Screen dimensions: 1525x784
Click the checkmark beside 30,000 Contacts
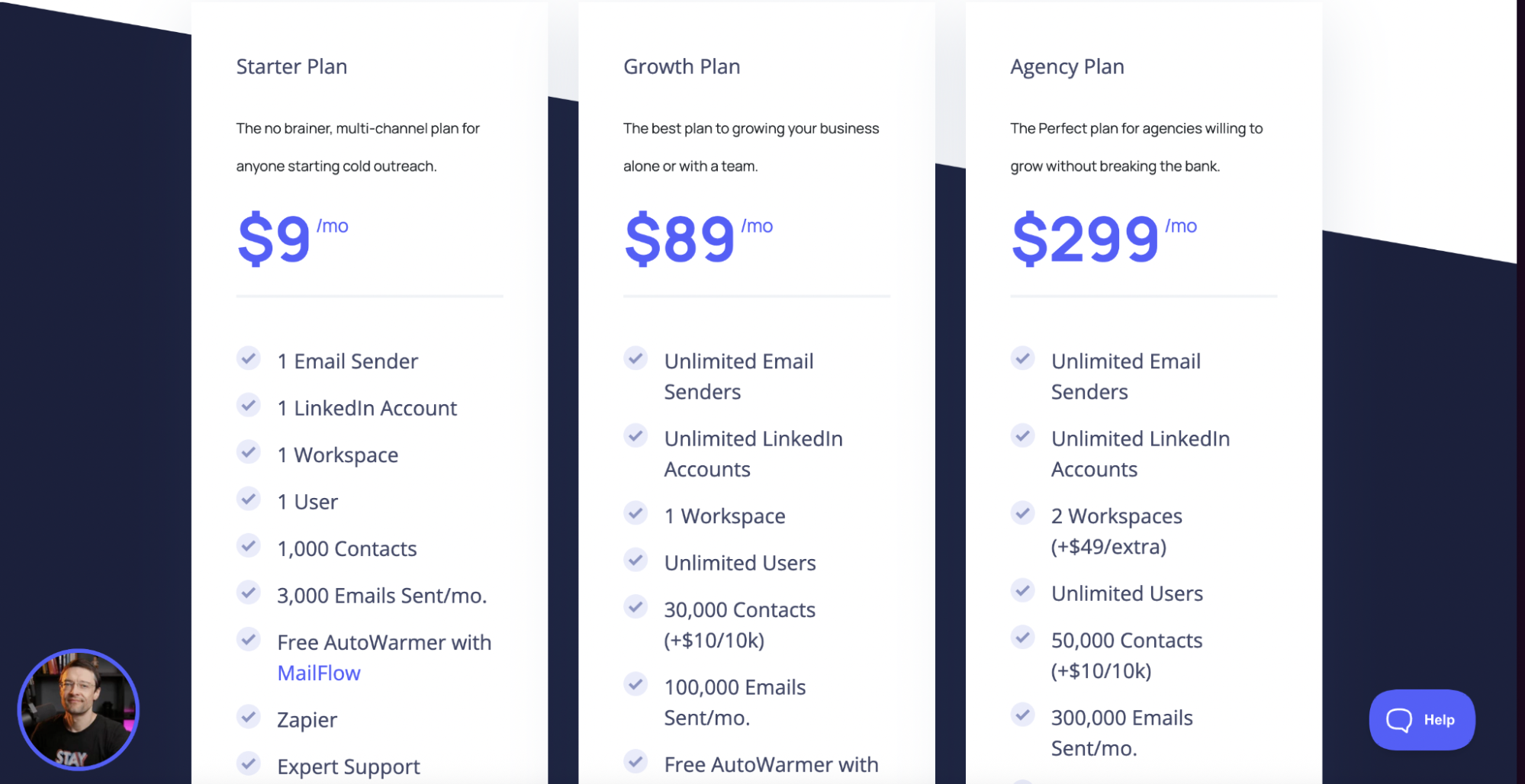click(635, 607)
